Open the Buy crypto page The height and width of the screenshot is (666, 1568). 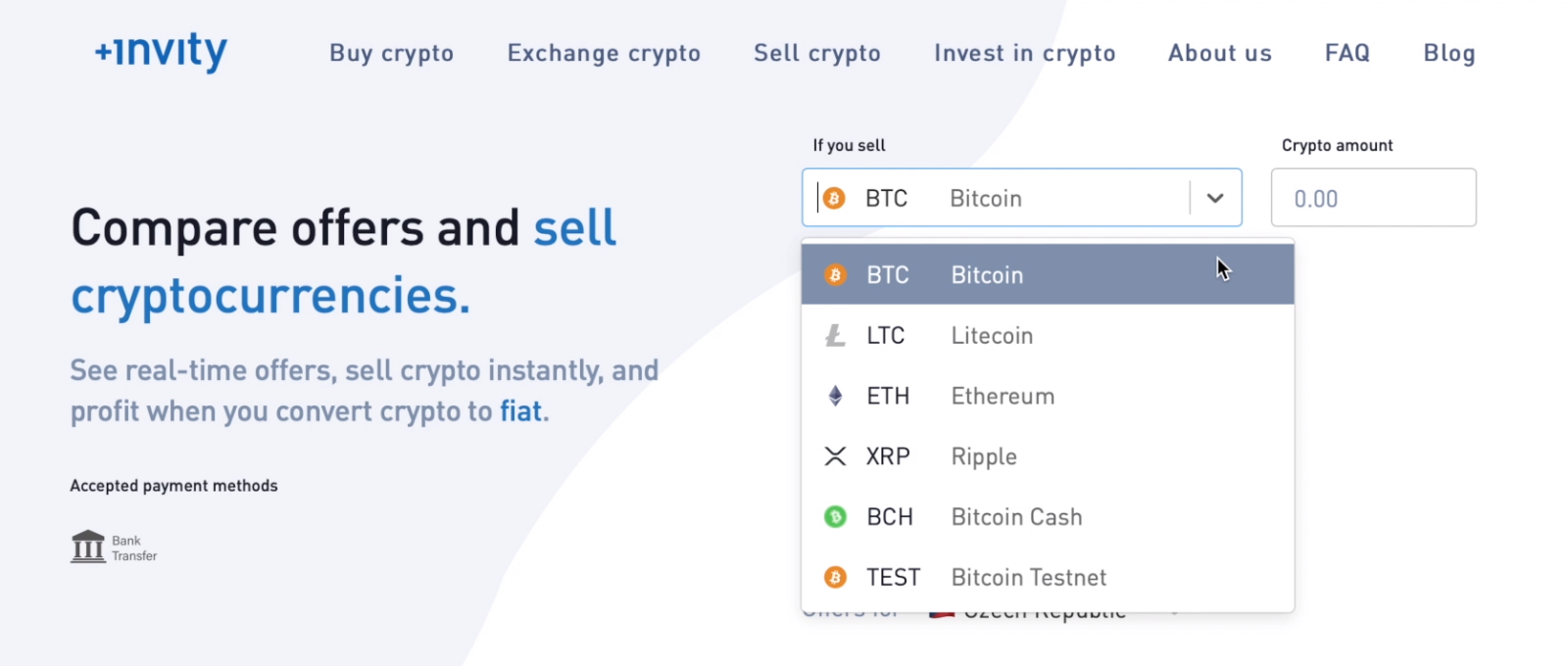pyautogui.click(x=391, y=53)
